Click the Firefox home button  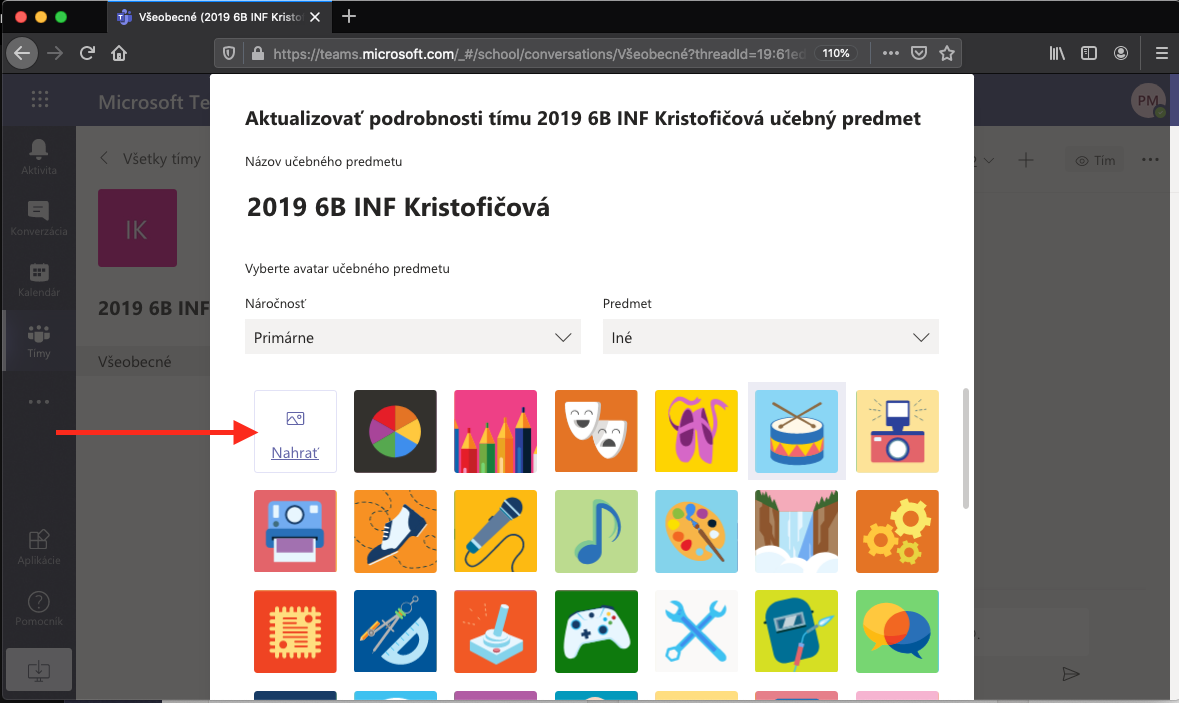pos(119,53)
